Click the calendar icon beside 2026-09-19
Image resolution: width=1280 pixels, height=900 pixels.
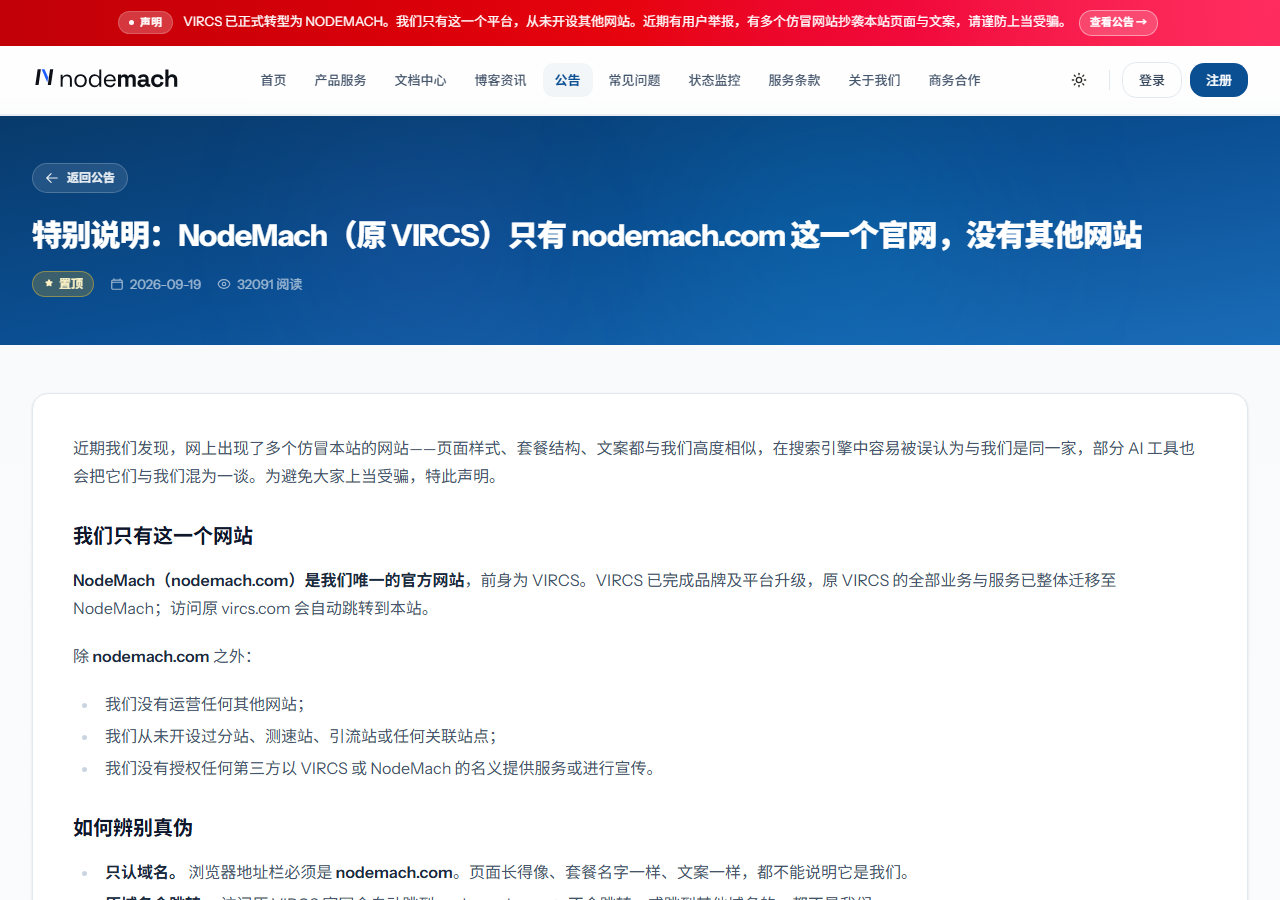pos(117,284)
